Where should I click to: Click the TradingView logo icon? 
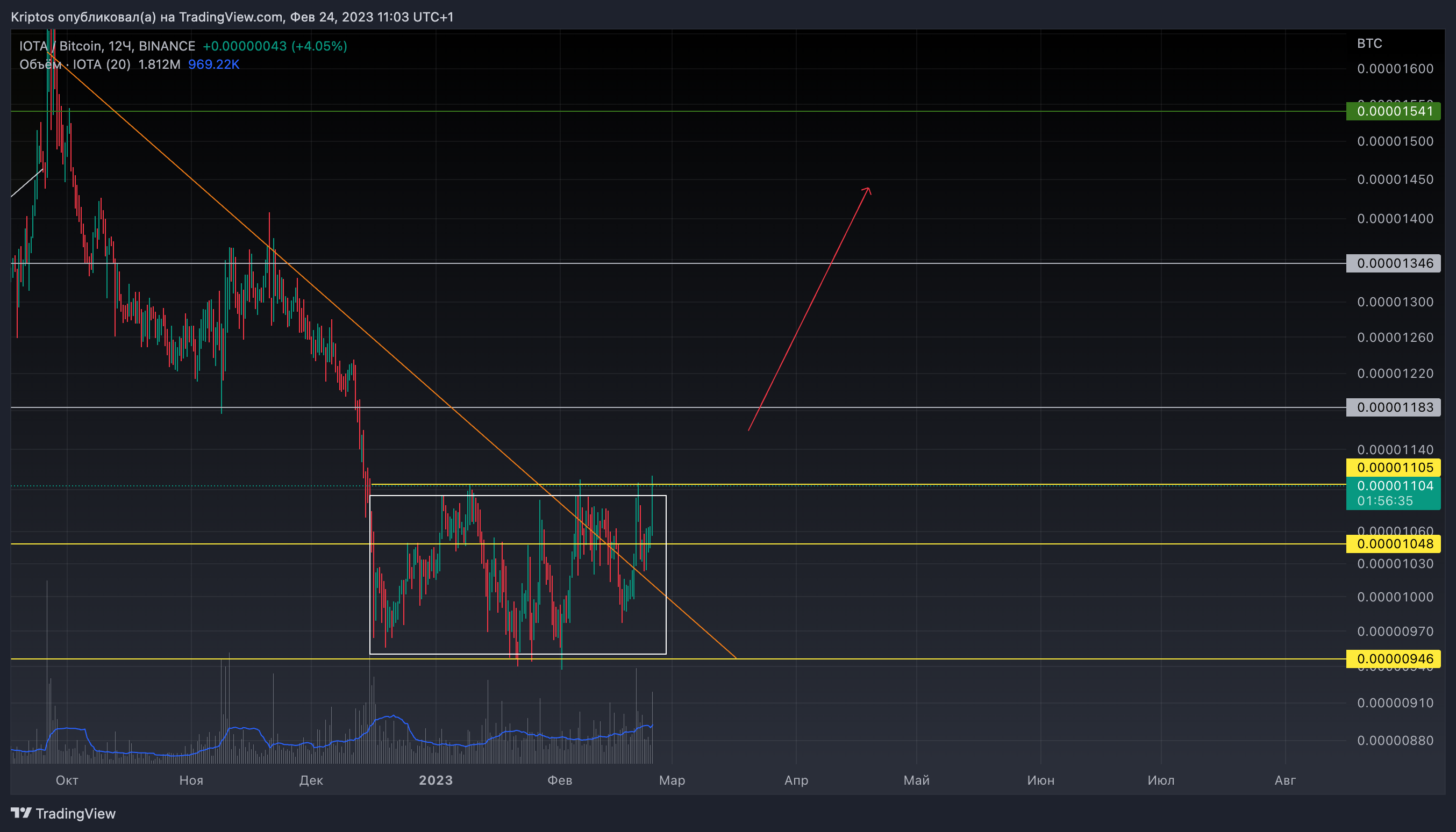(x=21, y=813)
